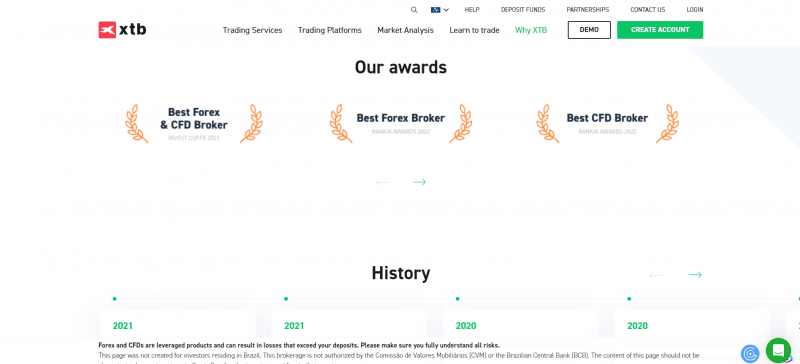800x364 pixels.
Task: Open the PARTNERSHIPS link
Action: point(588,10)
